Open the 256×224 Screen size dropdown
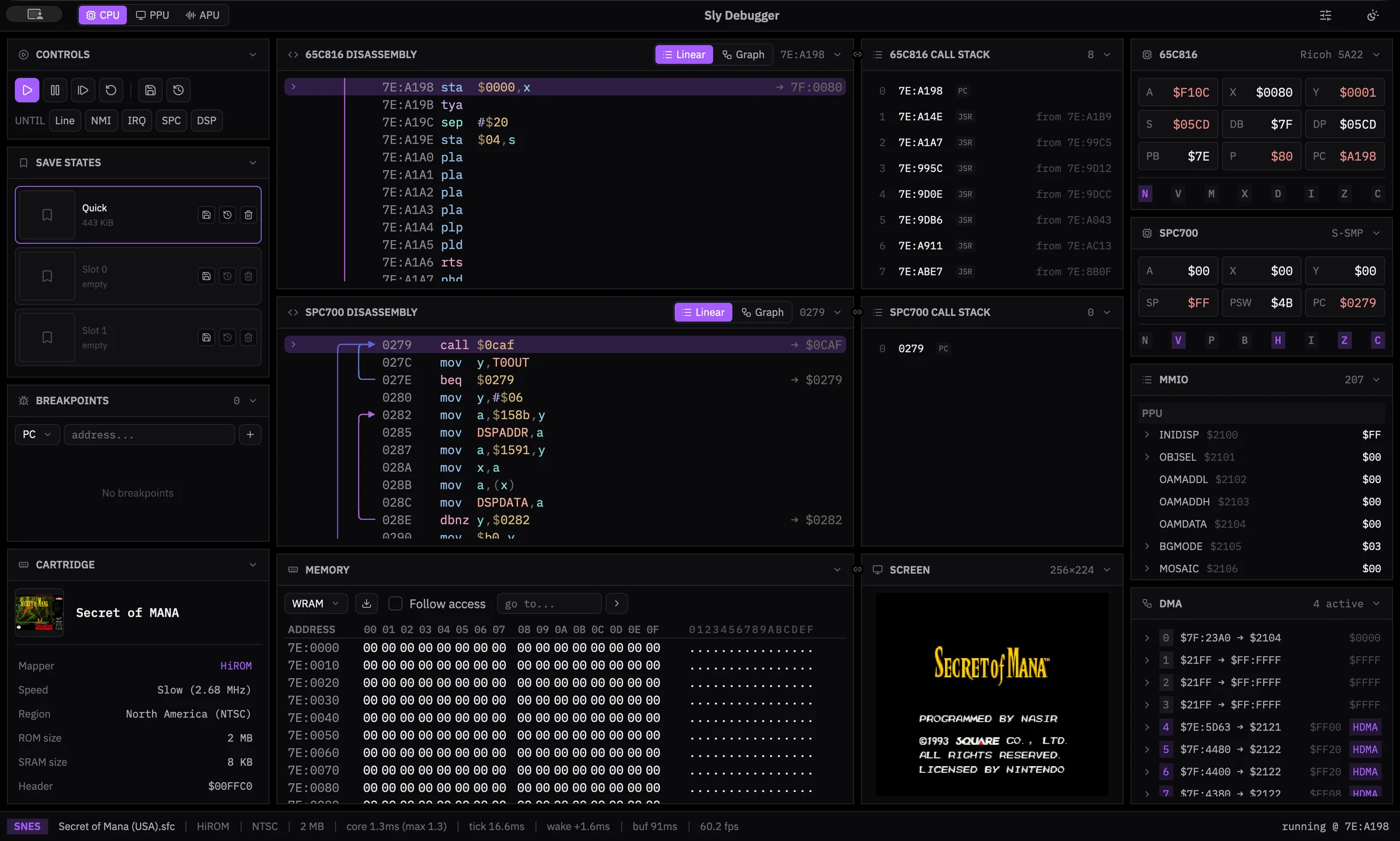 tap(1080, 570)
